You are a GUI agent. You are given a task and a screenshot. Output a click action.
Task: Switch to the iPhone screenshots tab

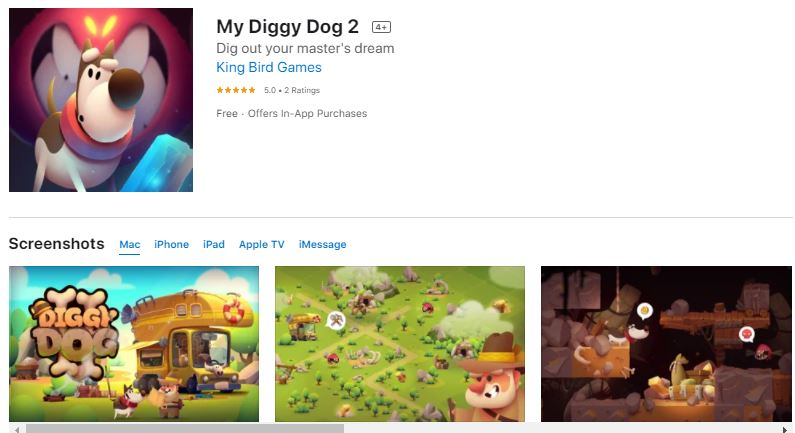pos(171,244)
